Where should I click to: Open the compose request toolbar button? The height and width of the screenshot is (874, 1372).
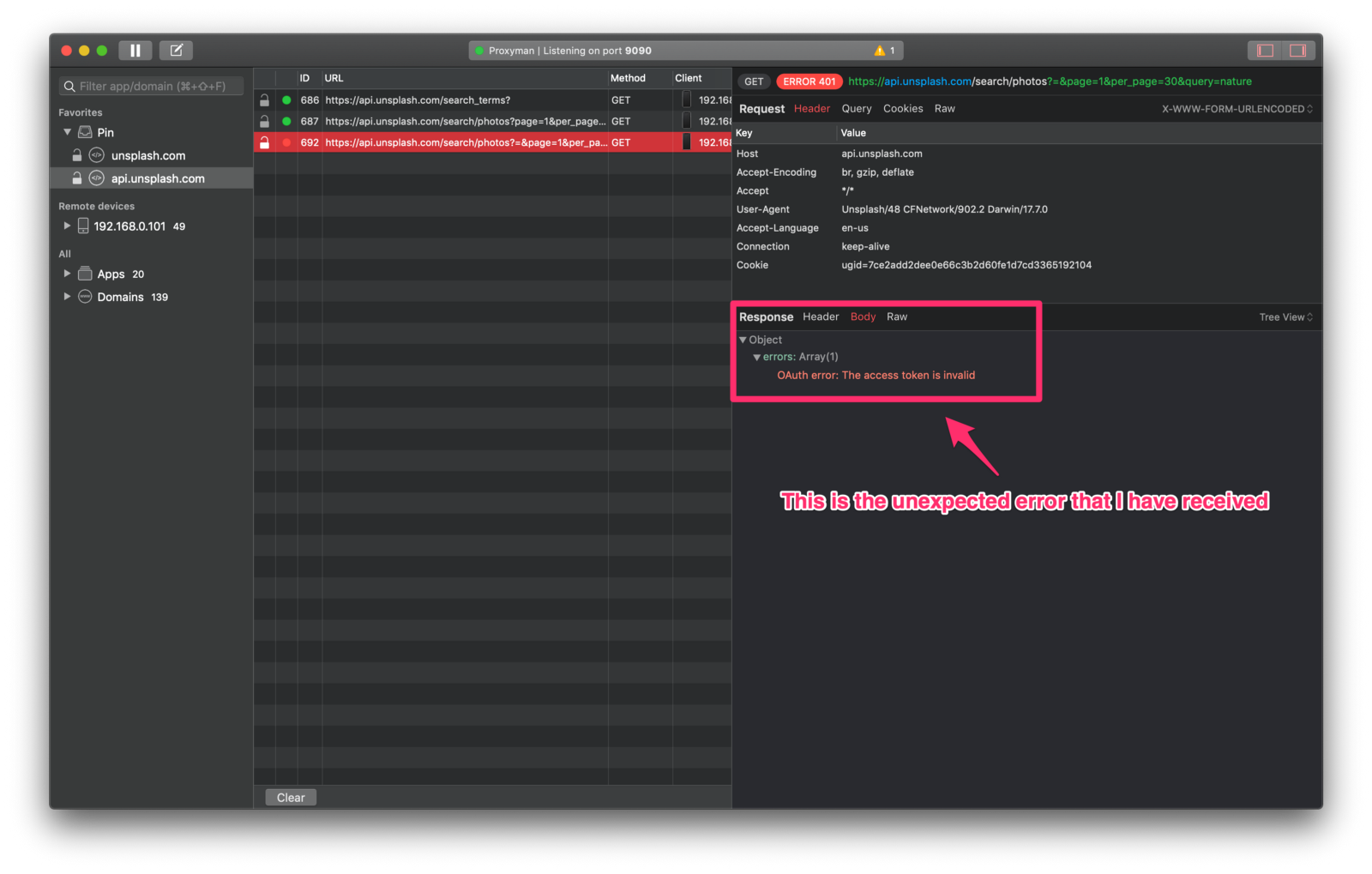tap(176, 51)
